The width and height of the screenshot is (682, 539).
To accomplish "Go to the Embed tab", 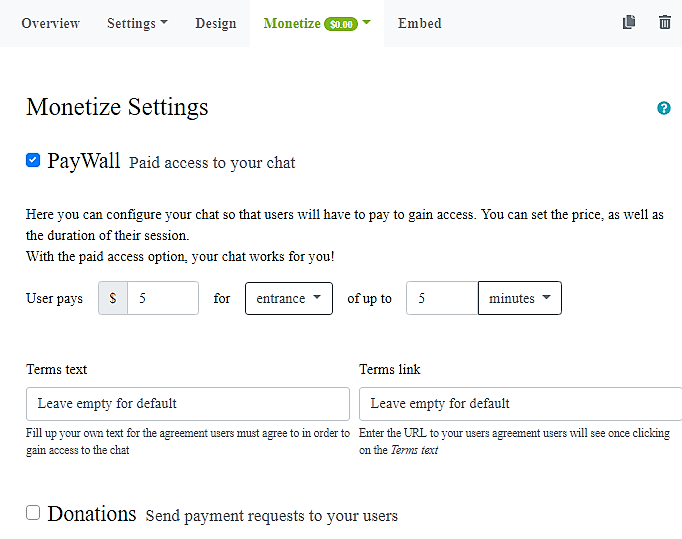I will point(419,23).
